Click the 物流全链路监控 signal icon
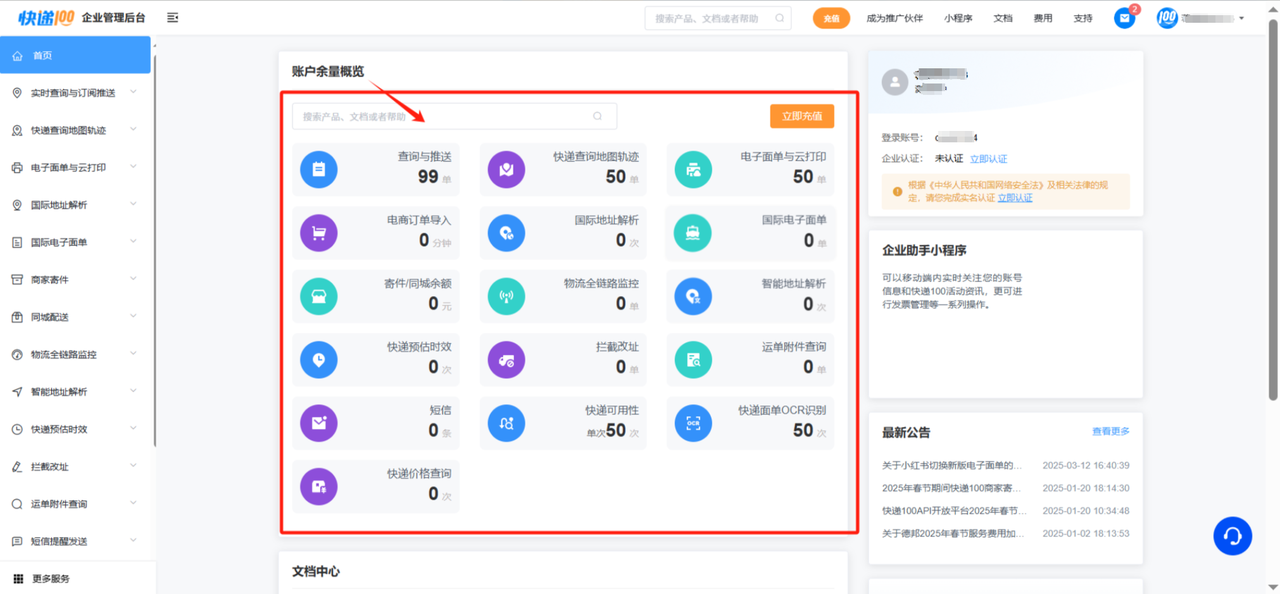Image resolution: width=1280 pixels, height=594 pixels. pos(506,296)
